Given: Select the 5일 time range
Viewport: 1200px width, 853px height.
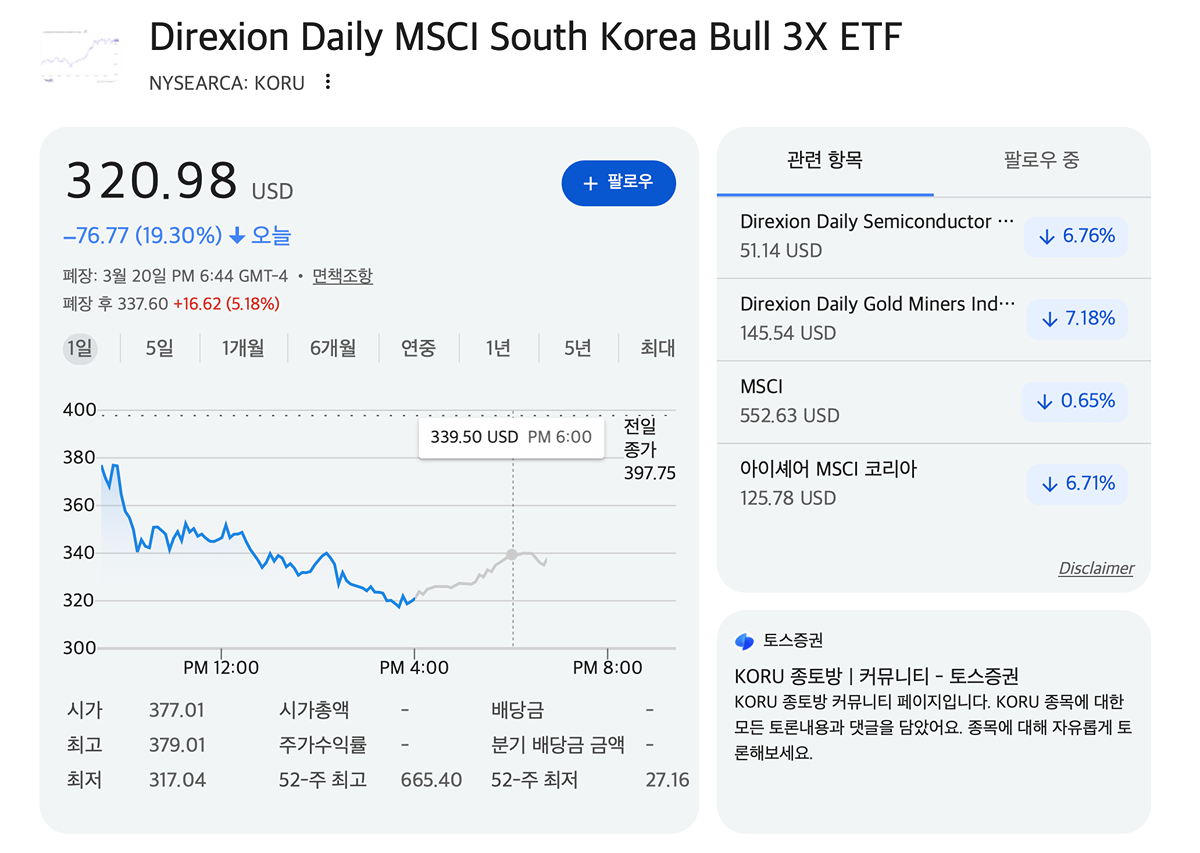Looking at the screenshot, I should (159, 348).
